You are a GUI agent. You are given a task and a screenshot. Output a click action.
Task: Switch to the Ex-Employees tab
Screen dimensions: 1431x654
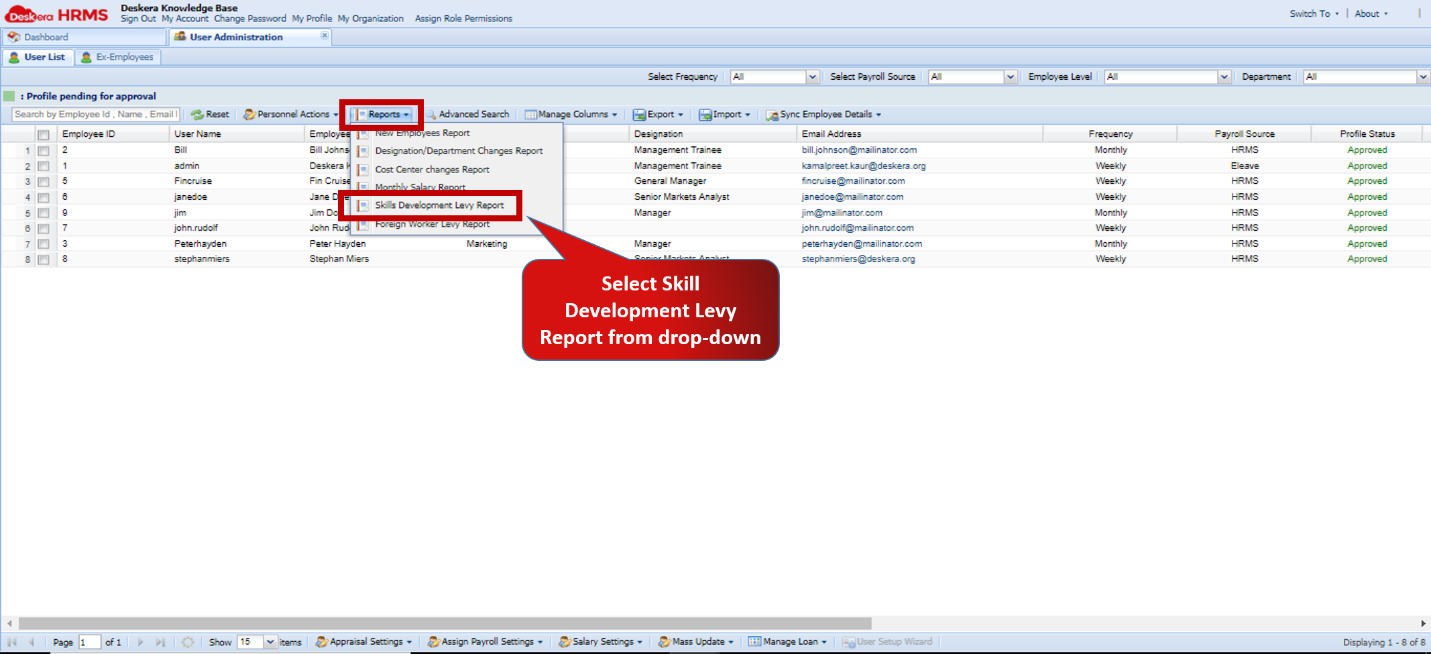pos(118,57)
